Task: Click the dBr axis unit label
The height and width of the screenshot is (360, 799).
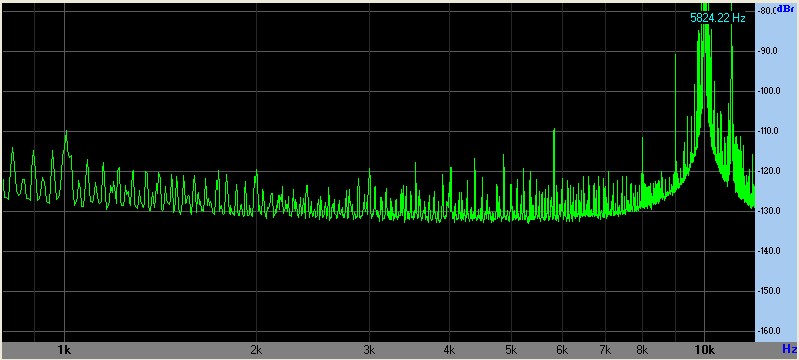Action: tap(787, 8)
